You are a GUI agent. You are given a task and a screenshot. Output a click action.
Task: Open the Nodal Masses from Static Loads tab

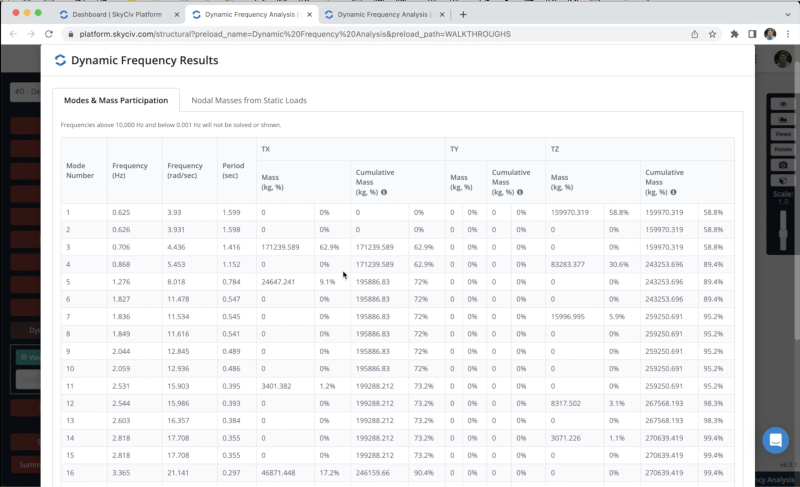click(249, 100)
